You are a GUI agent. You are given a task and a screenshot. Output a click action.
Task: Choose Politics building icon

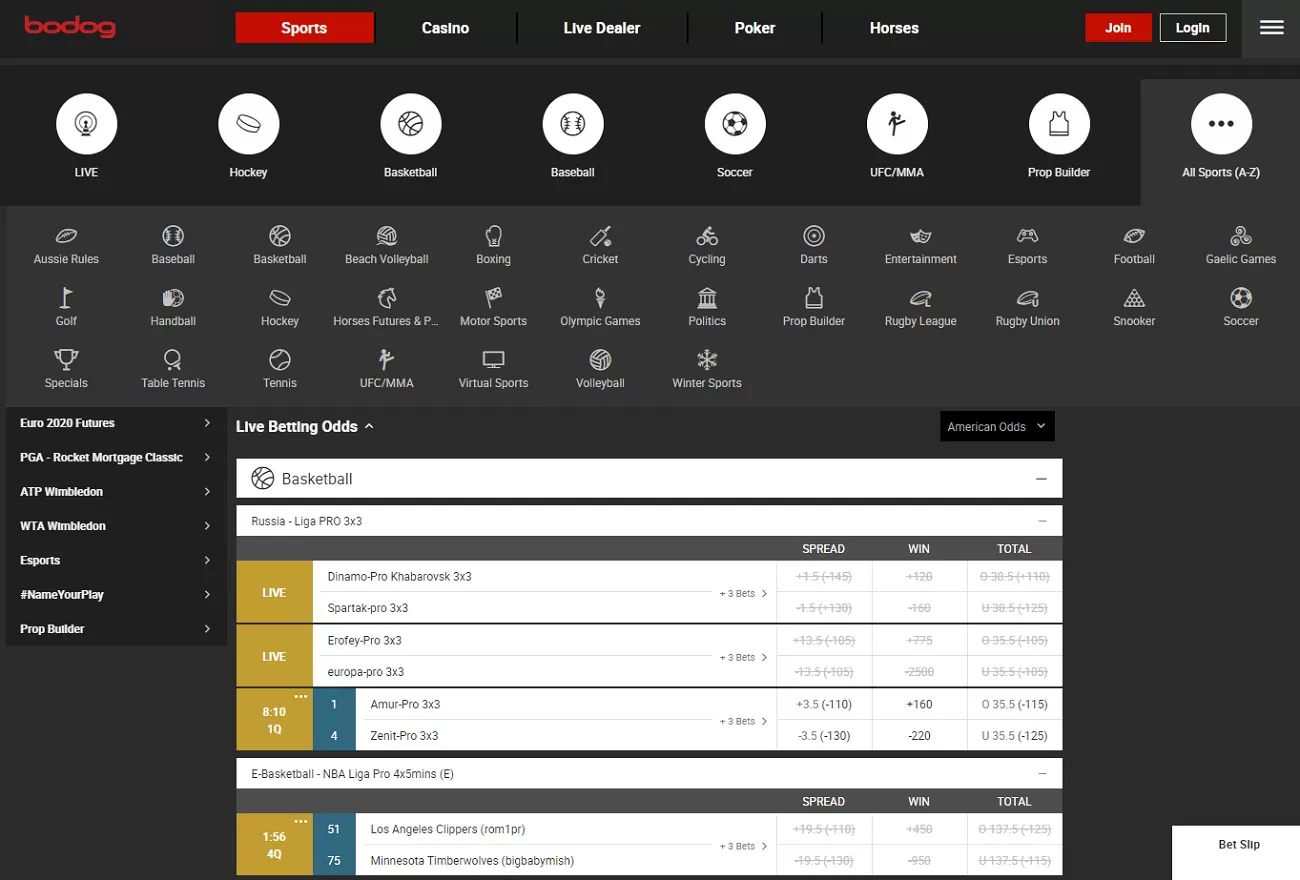point(707,298)
